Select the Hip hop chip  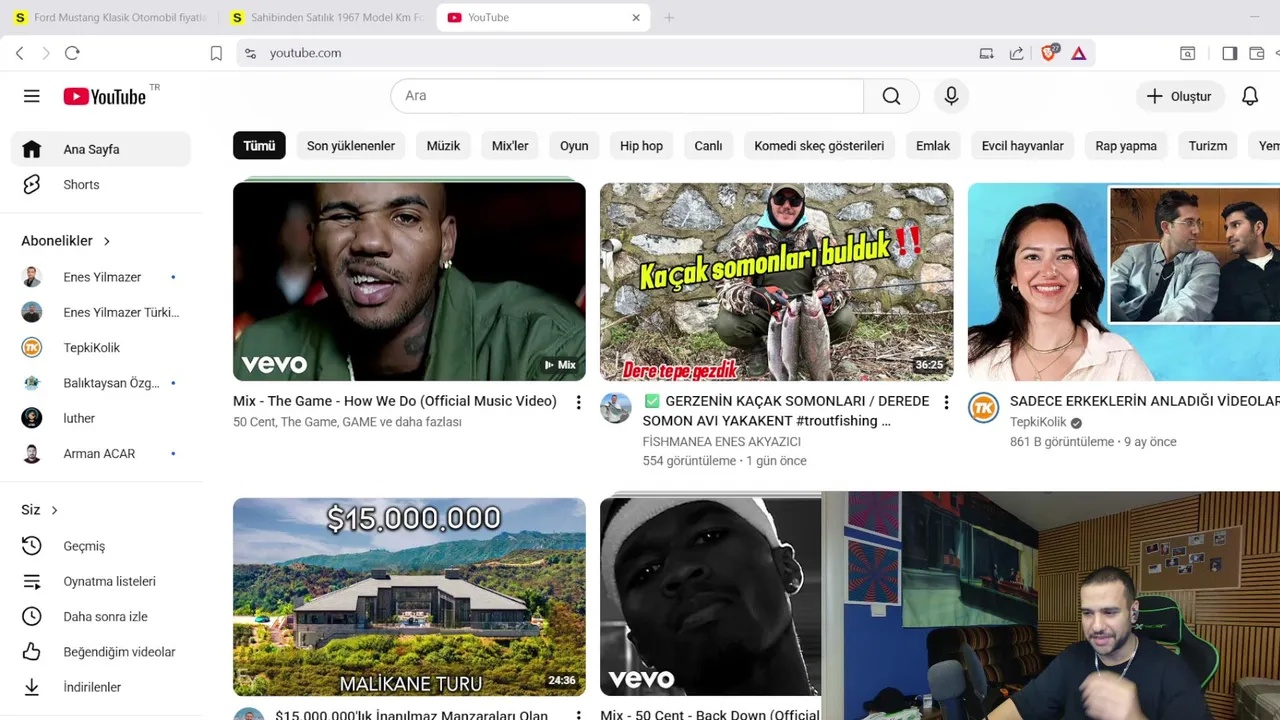pyautogui.click(x=641, y=146)
